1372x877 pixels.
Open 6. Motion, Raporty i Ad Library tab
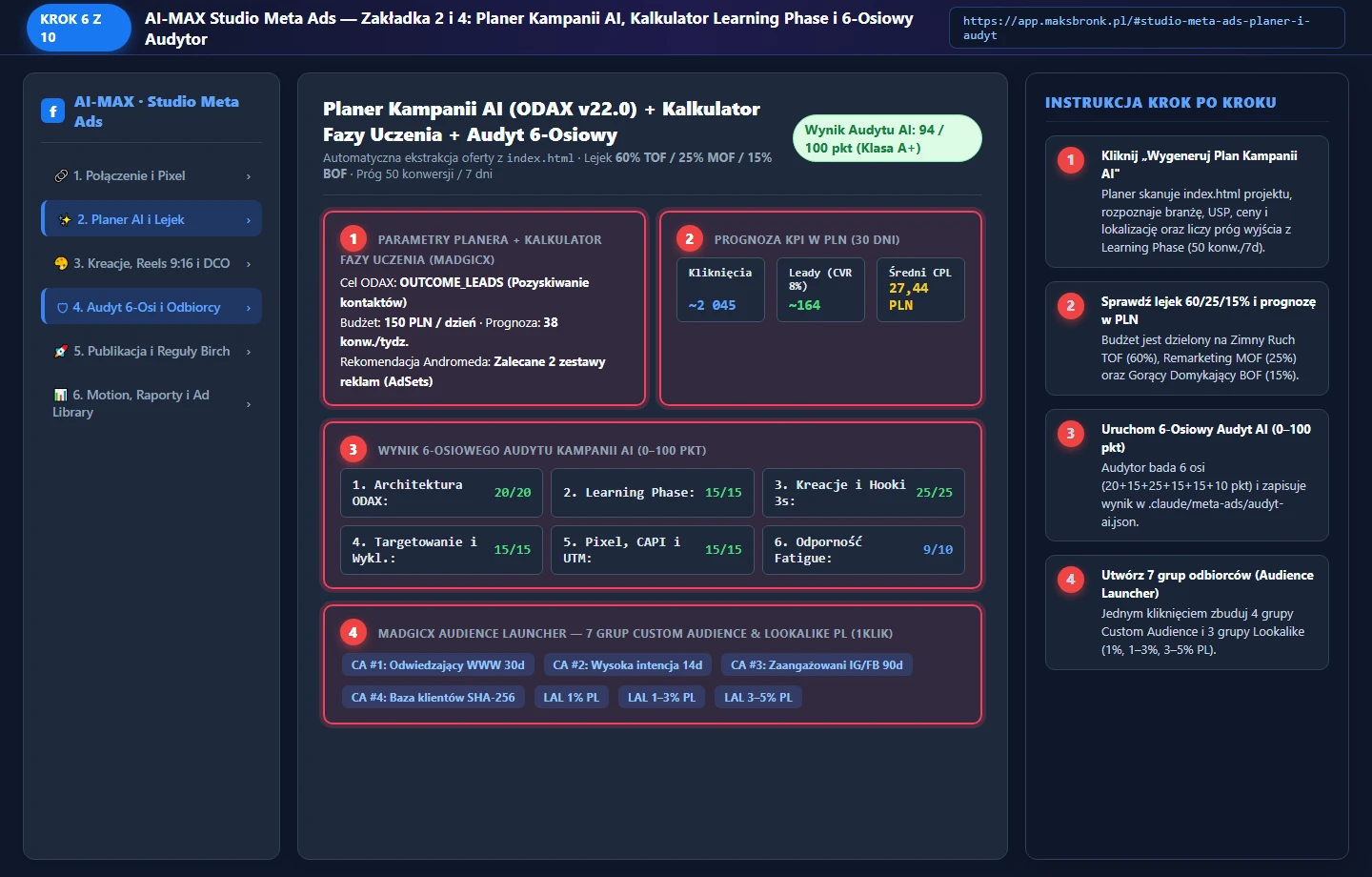point(151,403)
